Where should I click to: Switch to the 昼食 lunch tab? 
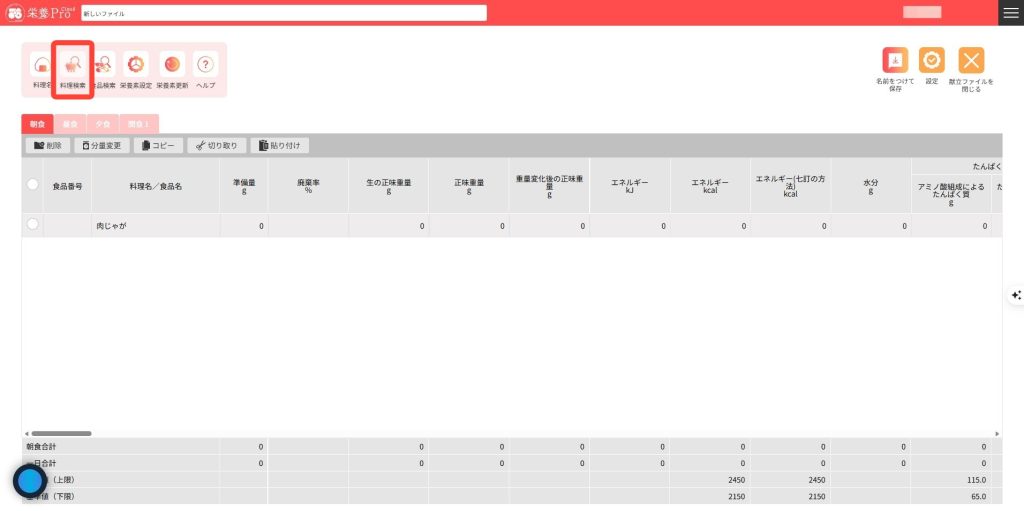coord(70,124)
